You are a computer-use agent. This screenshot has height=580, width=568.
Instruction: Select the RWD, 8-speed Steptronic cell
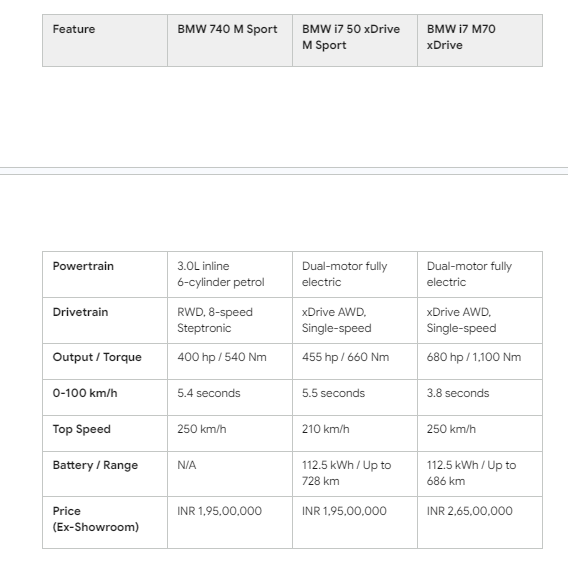(230, 320)
